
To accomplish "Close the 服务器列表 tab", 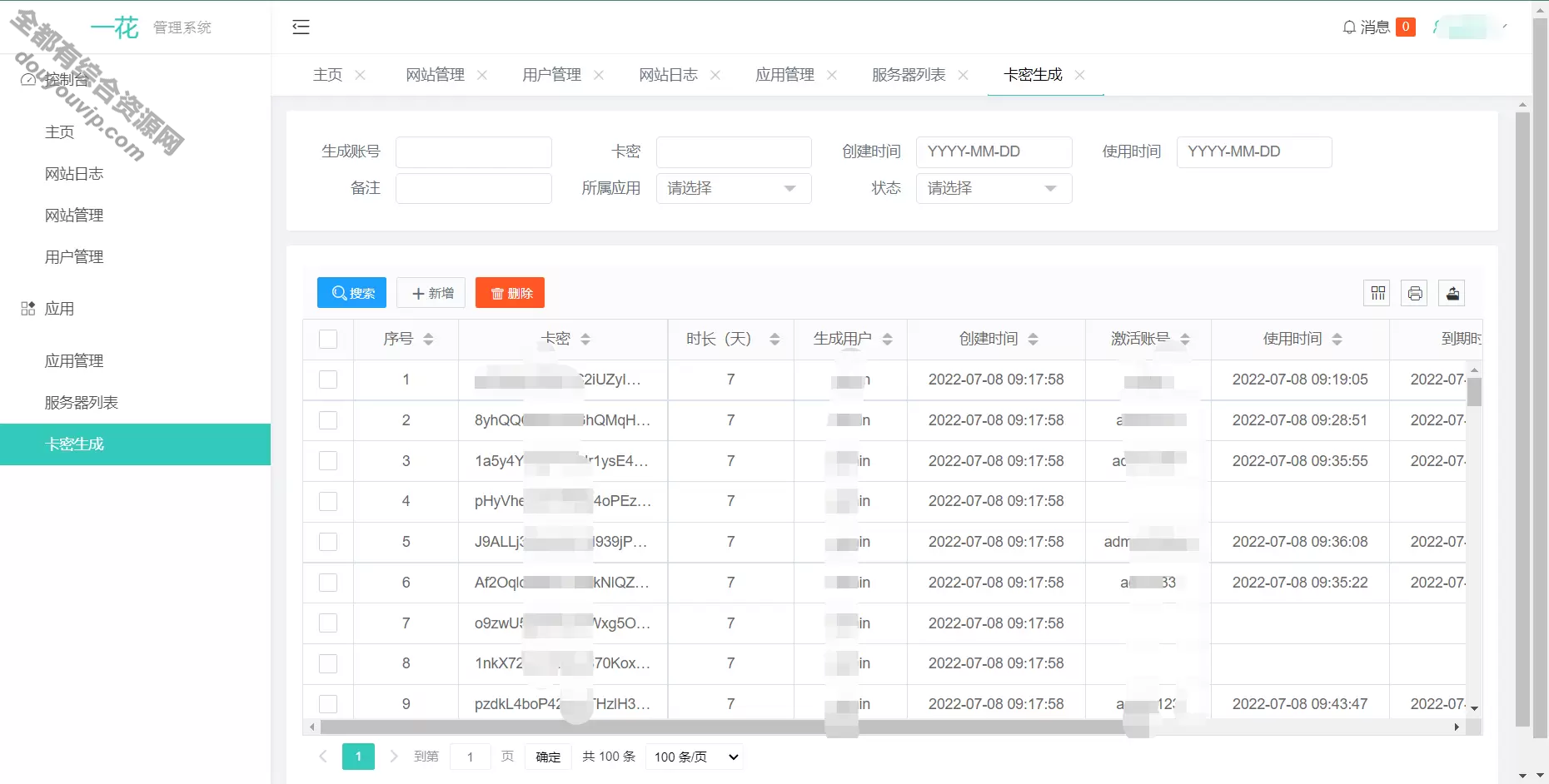I will tap(964, 75).
